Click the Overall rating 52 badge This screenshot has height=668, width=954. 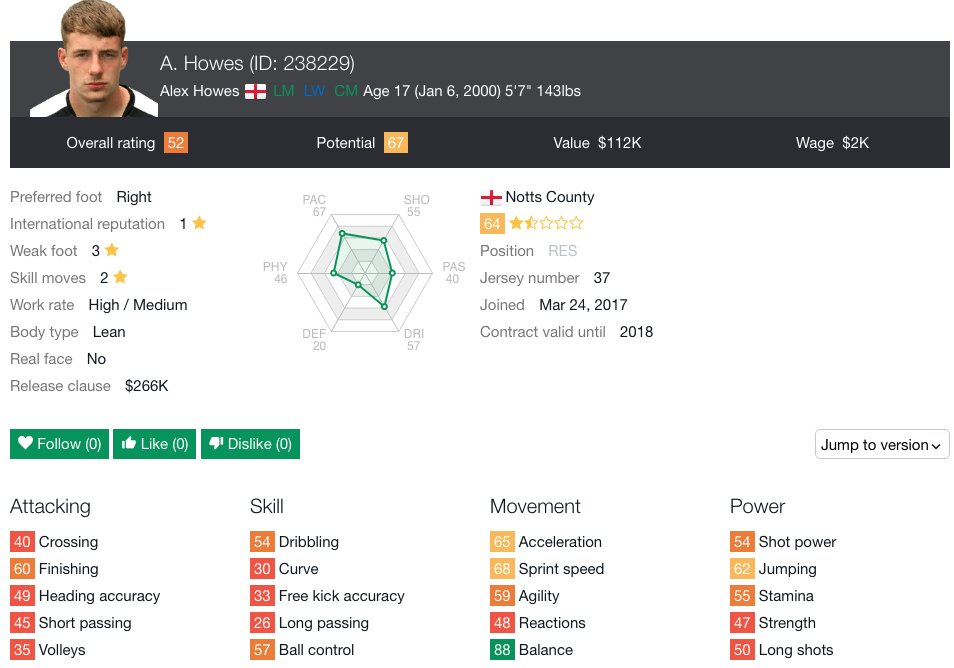(x=176, y=143)
